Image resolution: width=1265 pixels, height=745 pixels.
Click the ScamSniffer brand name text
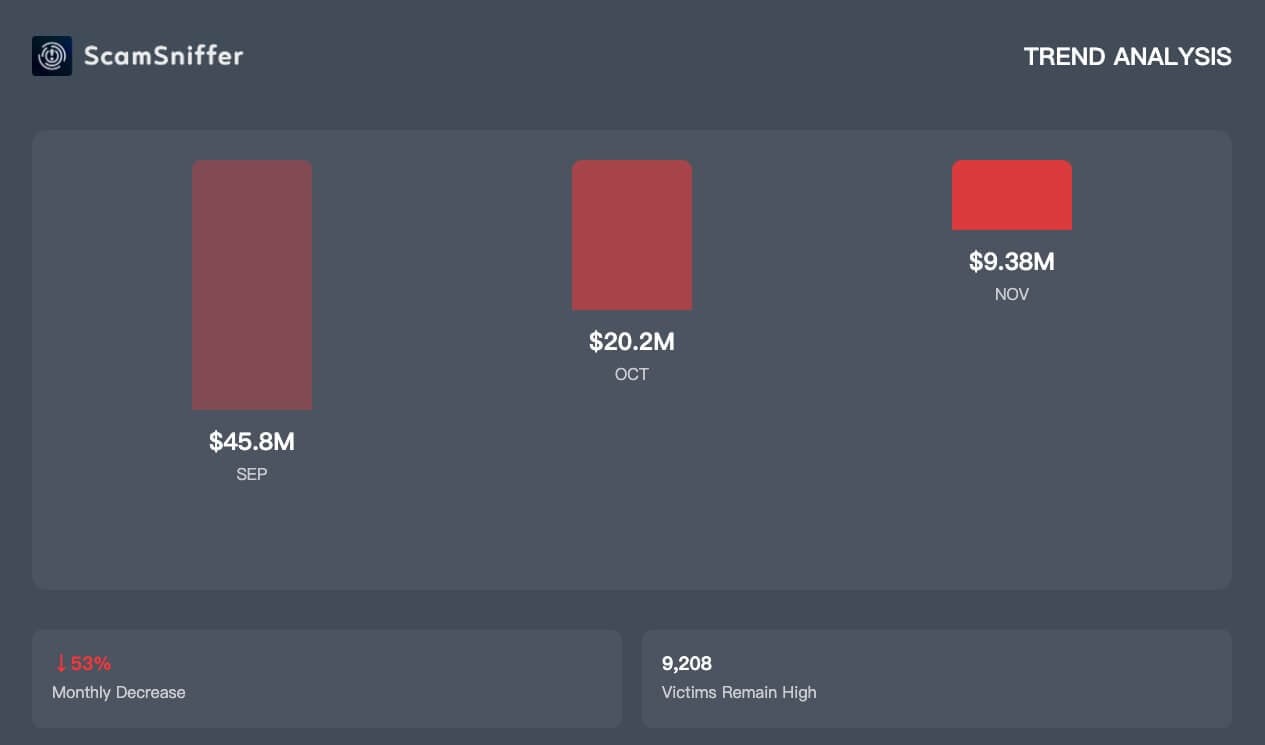(163, 56)
